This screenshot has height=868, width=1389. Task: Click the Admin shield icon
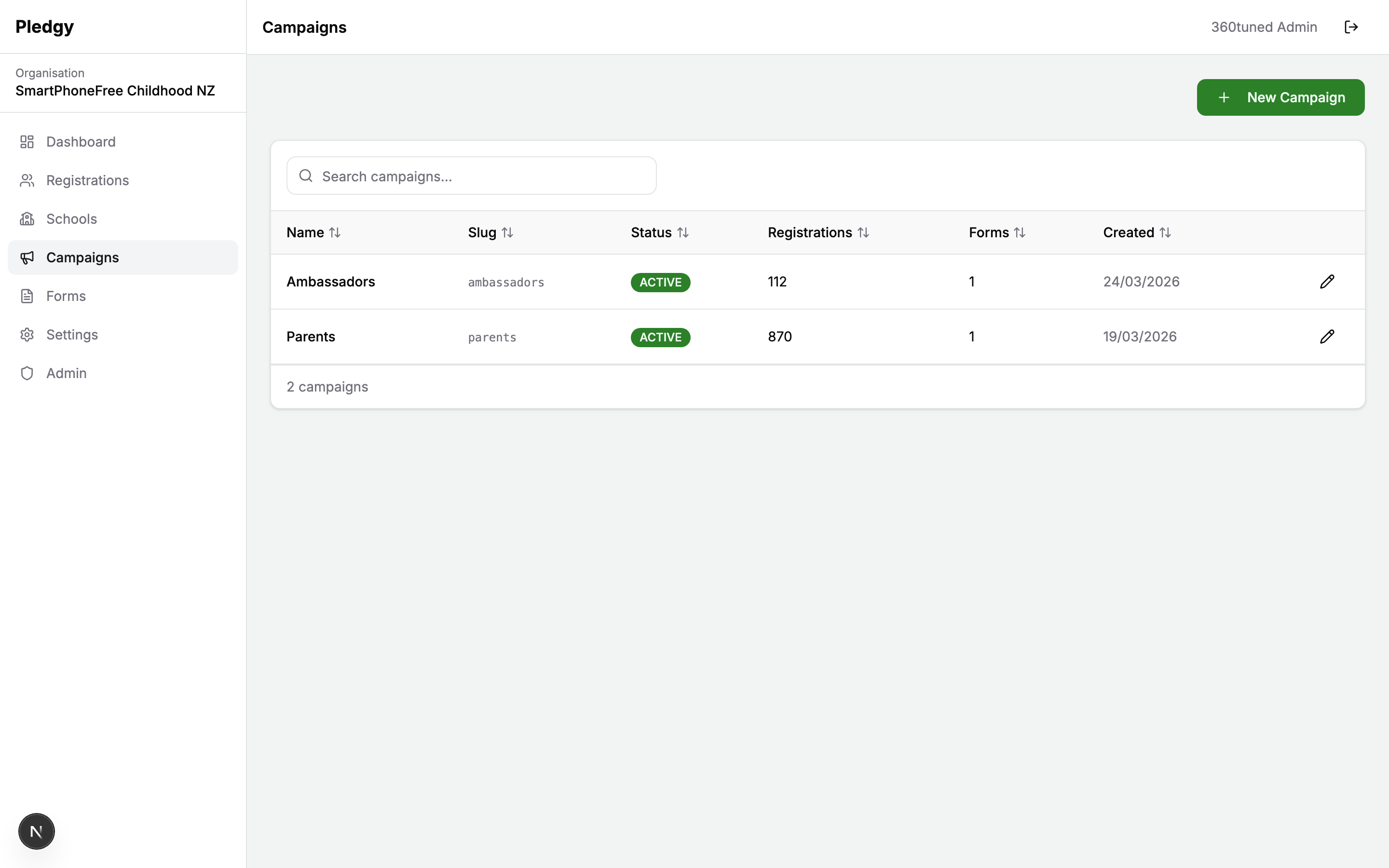click(x=27, y=373)
